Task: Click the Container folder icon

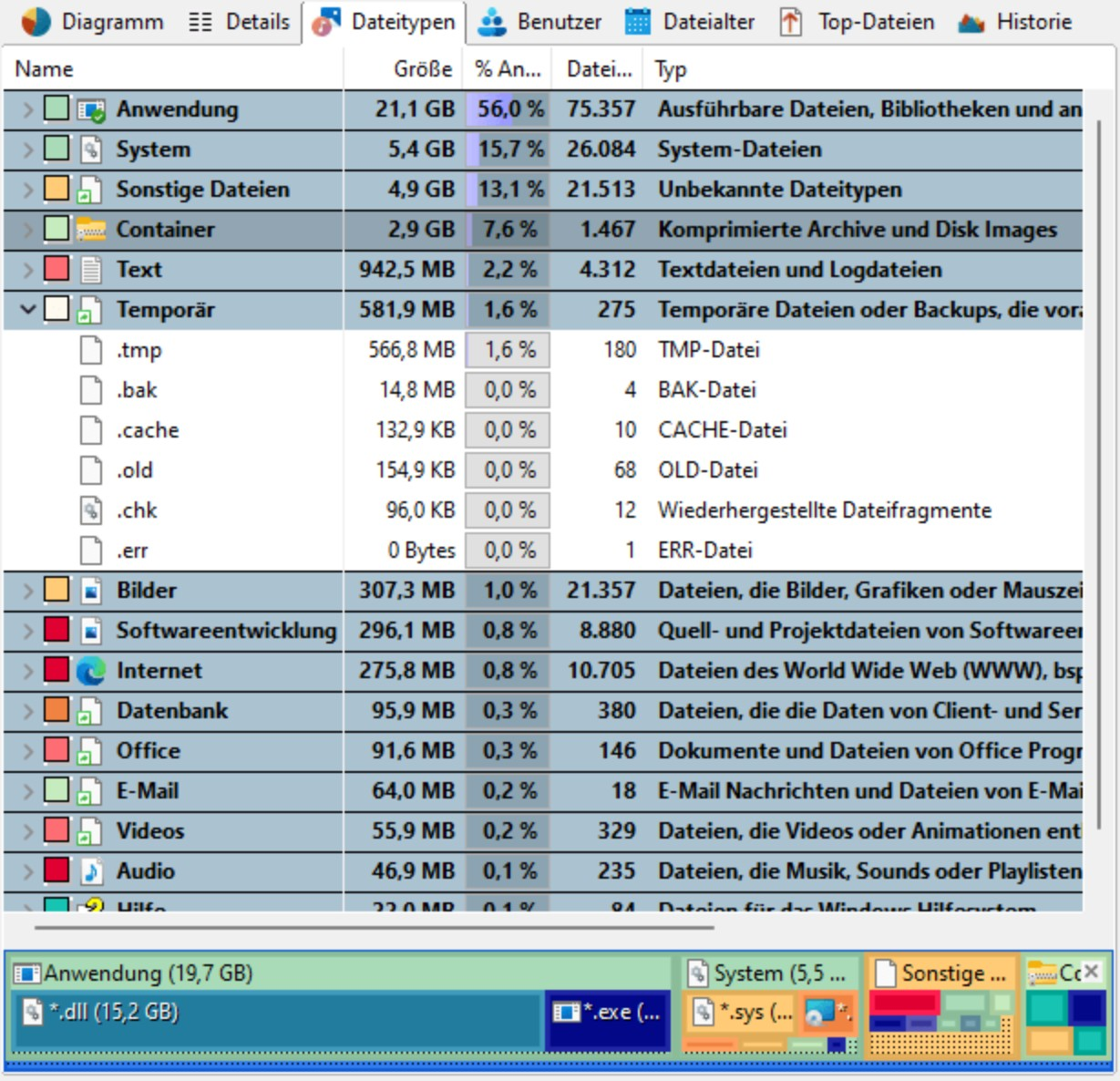Action: [x=91, y=230]
